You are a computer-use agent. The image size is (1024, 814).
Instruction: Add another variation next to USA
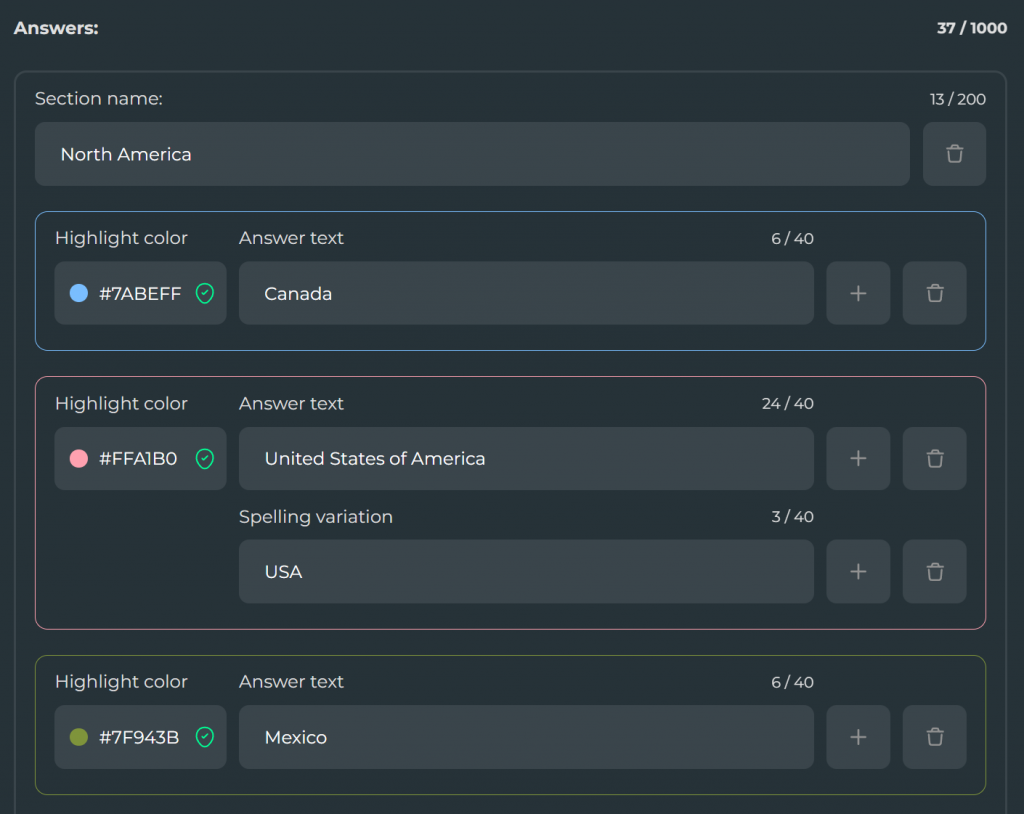coord(857,571)
